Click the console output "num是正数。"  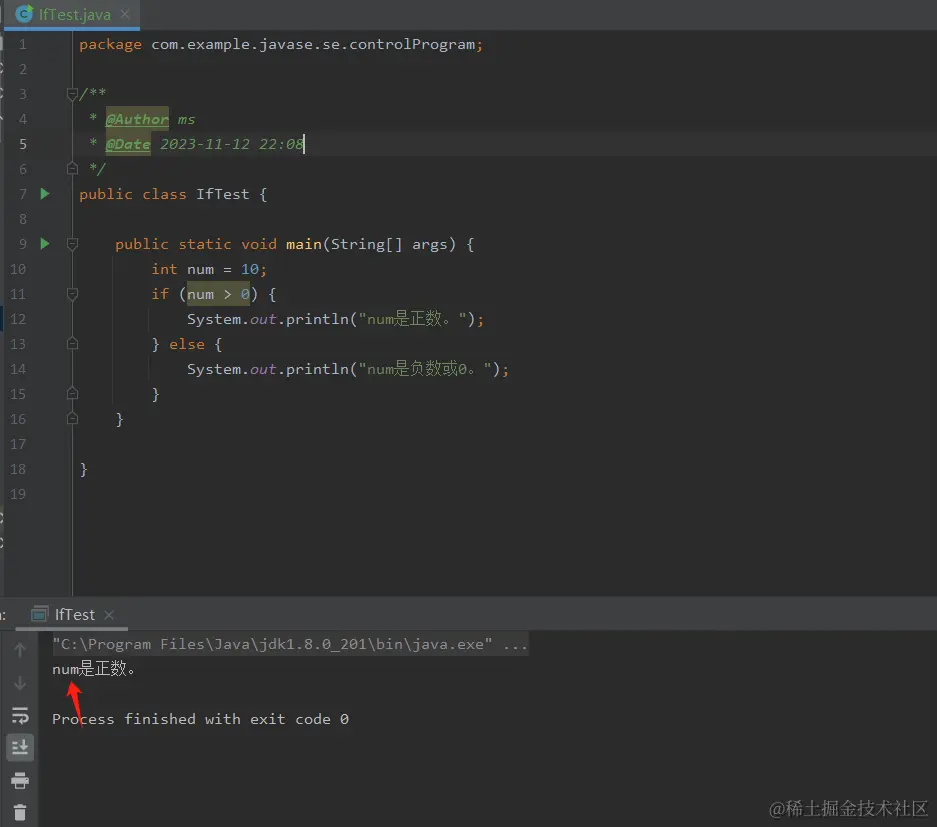(94, 669)
